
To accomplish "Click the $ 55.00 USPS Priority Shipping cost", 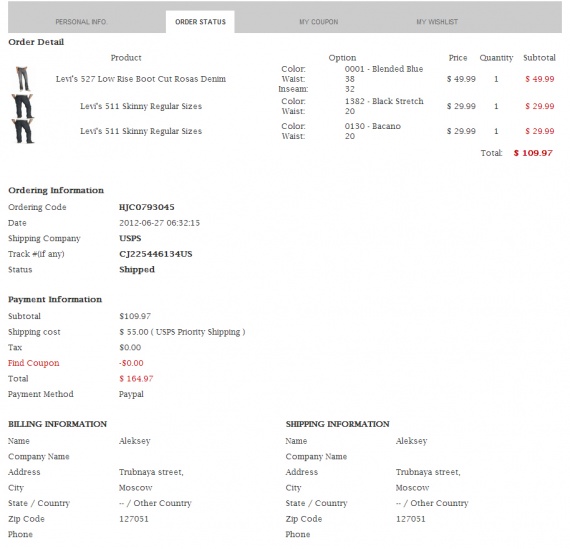I will 182,332.
